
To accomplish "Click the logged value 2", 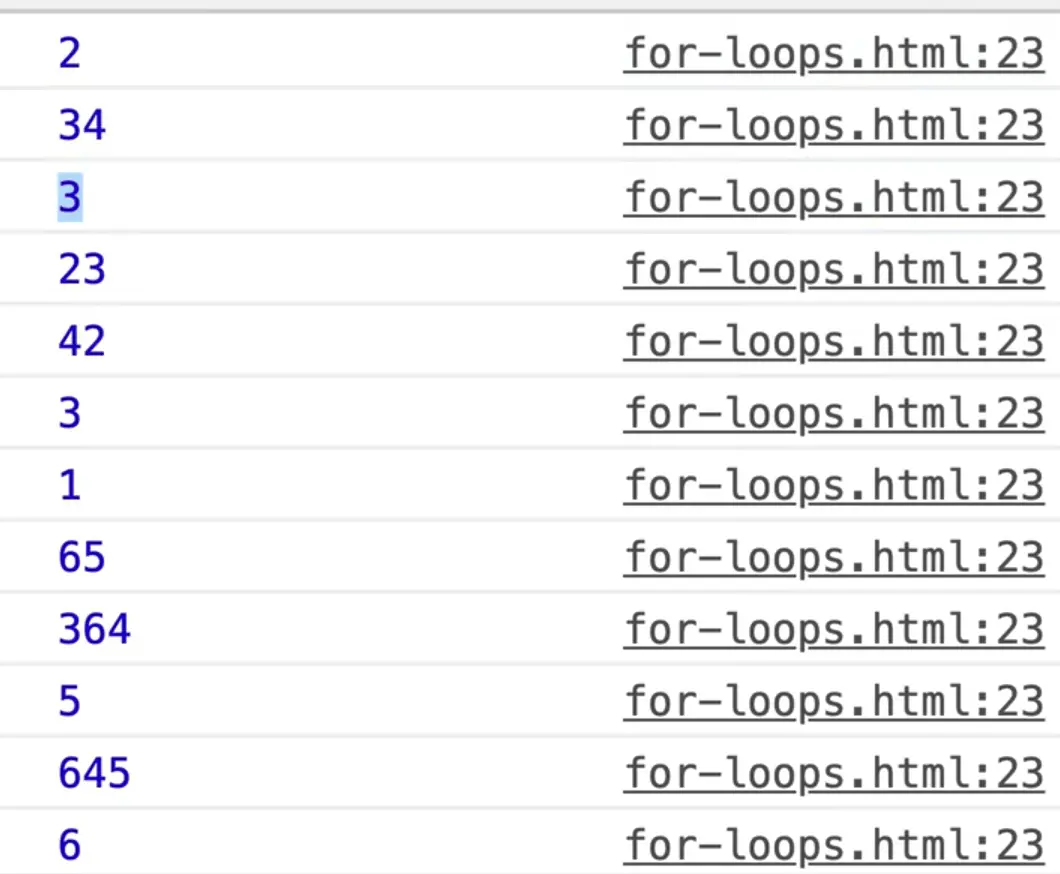I will (x=69, y=54).
